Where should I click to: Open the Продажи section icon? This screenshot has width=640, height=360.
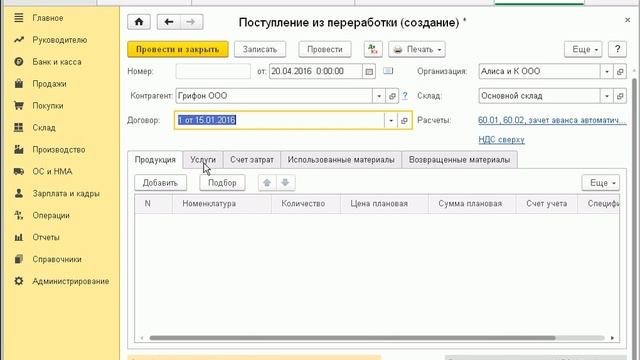pos(19,84)
